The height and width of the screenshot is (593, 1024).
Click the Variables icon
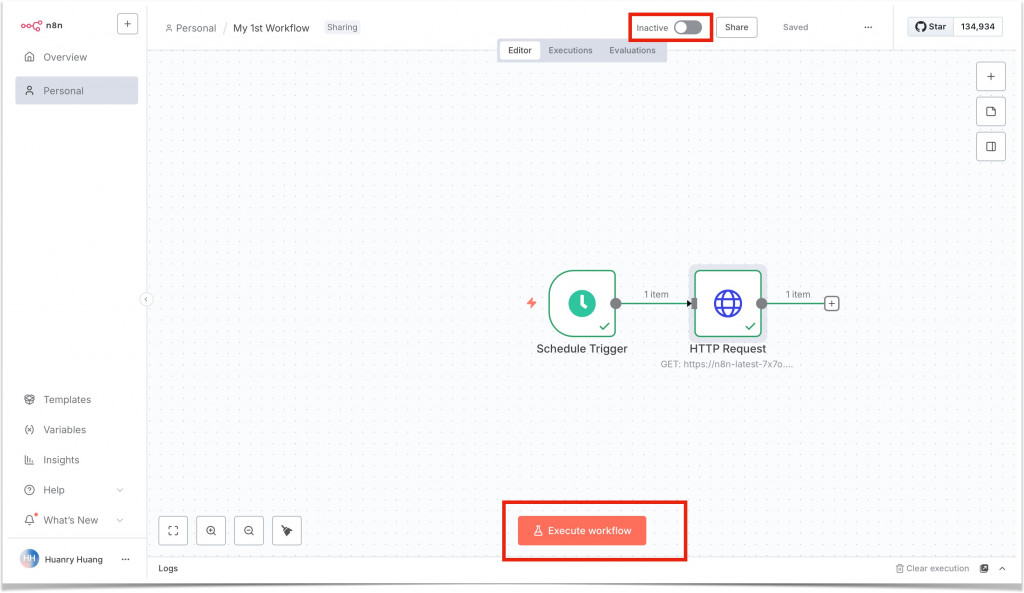(29, 429)
